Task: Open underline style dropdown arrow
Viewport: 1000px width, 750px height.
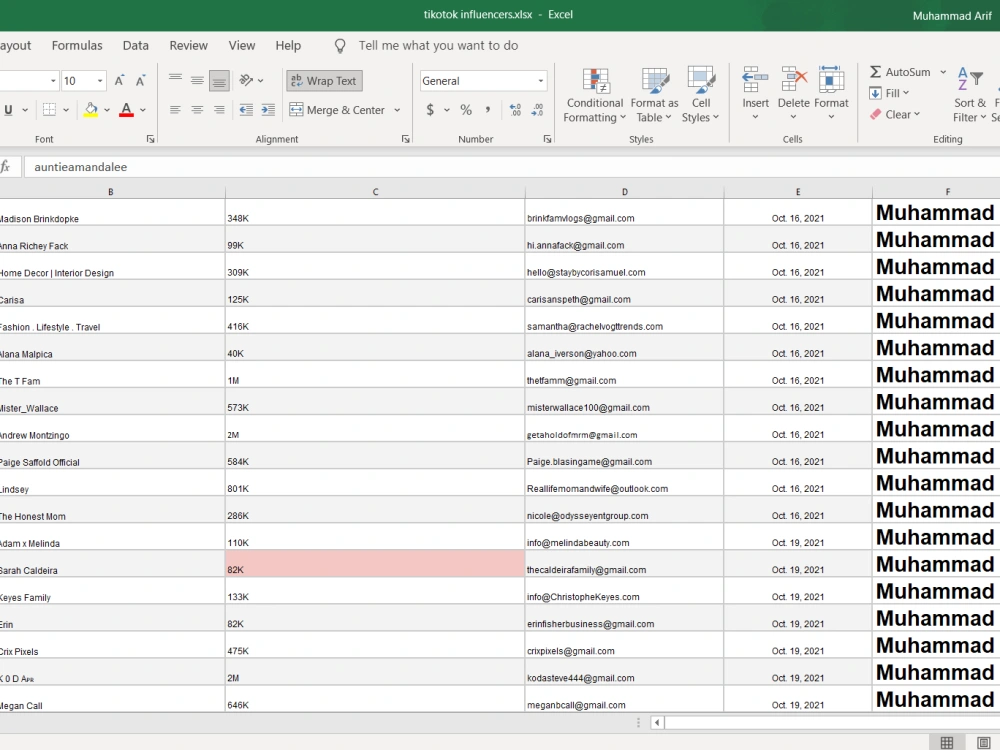Action: click(x=25, y=110)
